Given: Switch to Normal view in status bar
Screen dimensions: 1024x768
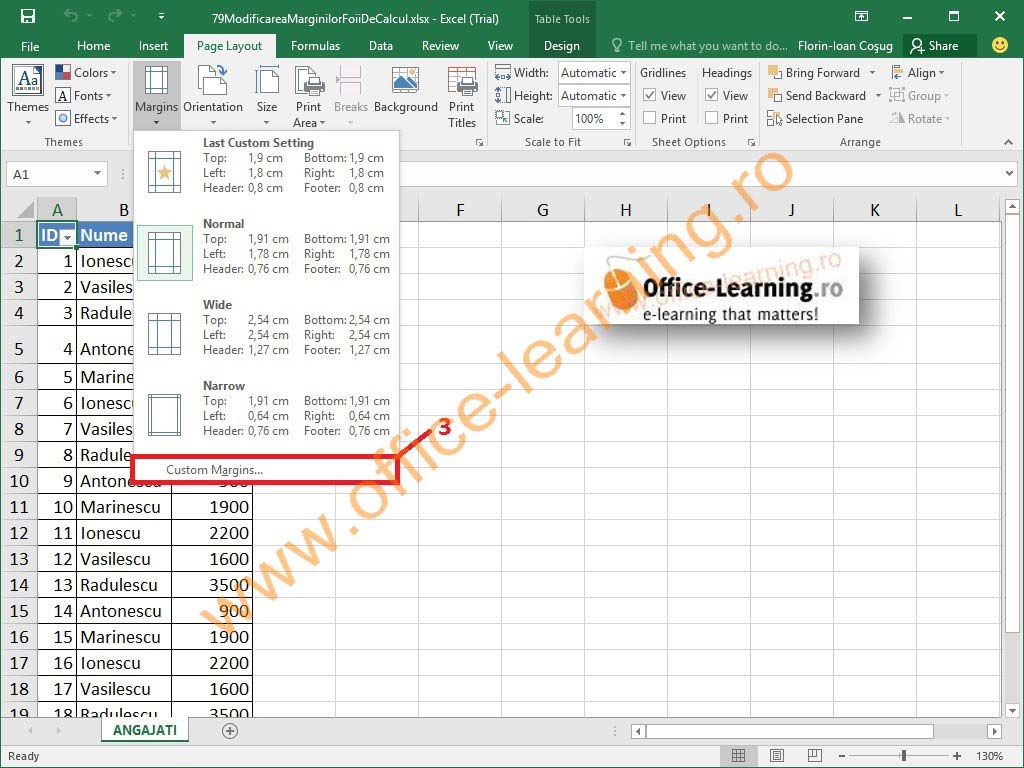Looking at the screenshot, I should click(x=739, y=756).
